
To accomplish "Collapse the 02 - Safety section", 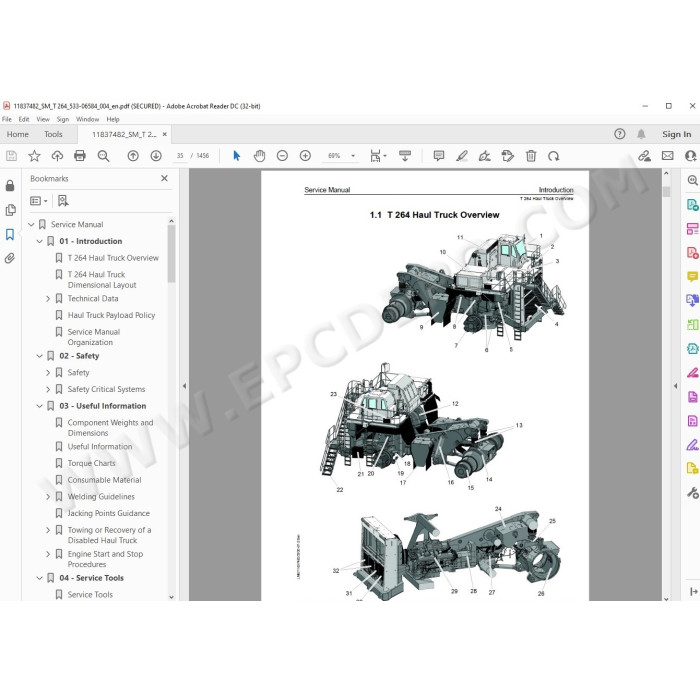I will click(39, 356).
